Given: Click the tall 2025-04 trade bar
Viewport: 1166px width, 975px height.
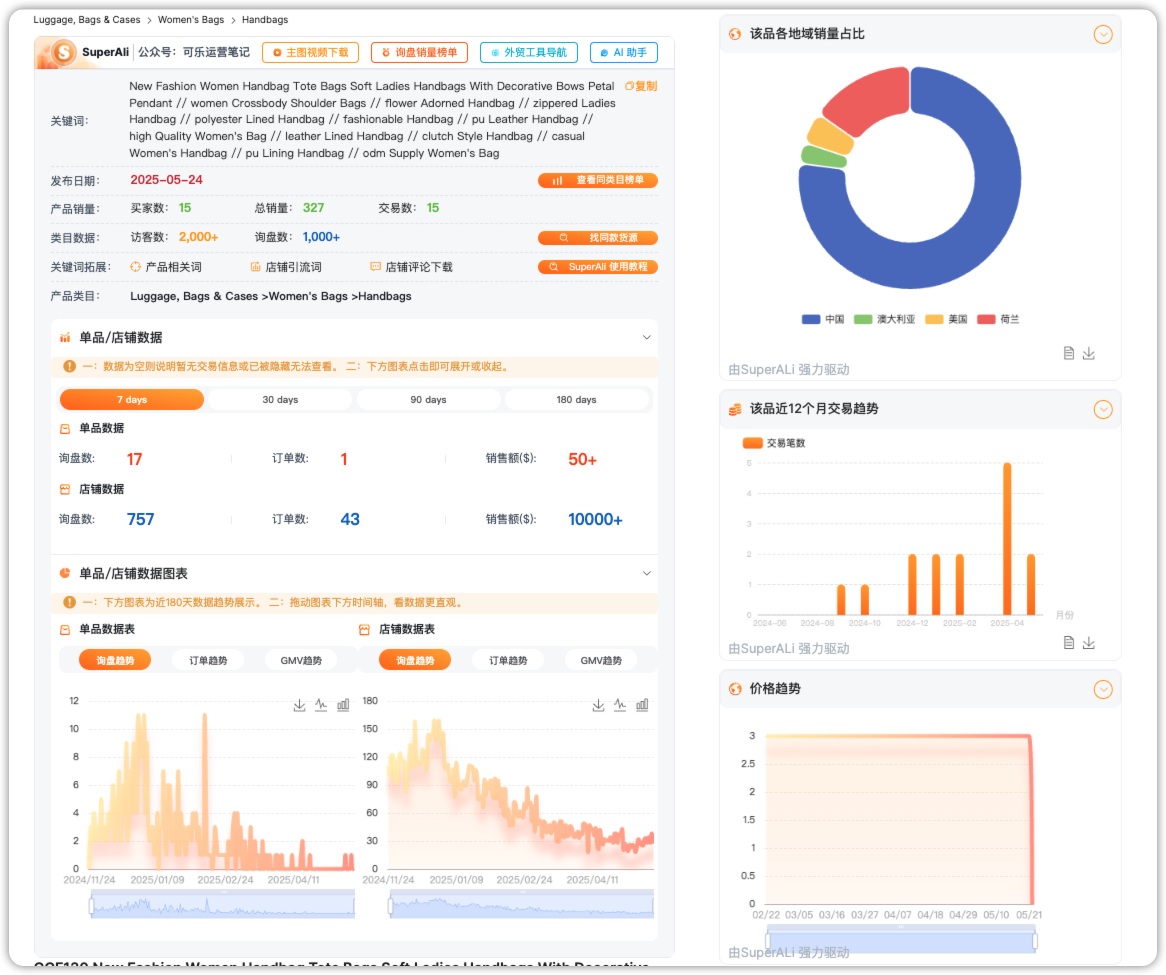Looking at the screenshot, I should 1007,539.
